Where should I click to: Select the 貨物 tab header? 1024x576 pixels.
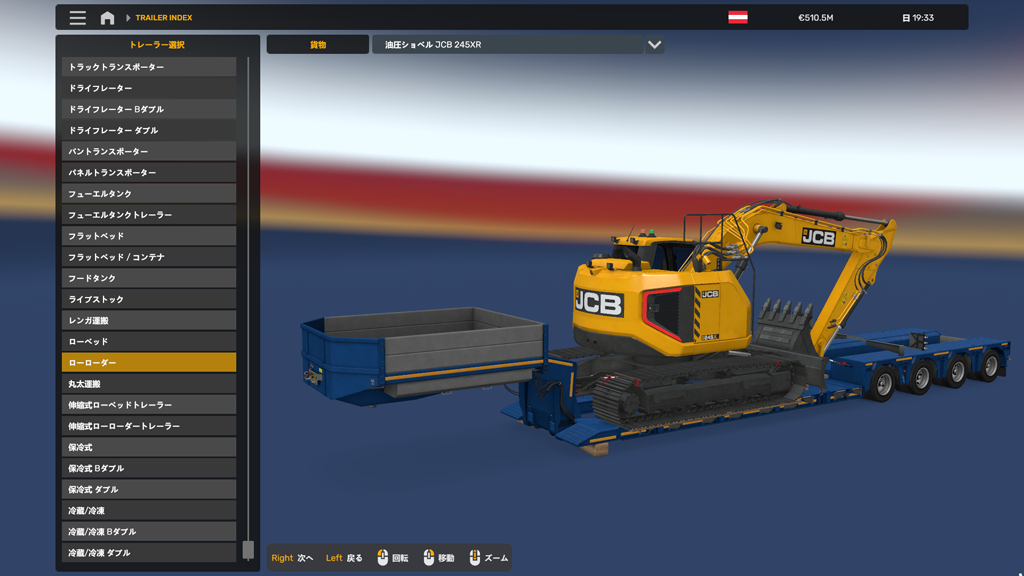point(317,45)
